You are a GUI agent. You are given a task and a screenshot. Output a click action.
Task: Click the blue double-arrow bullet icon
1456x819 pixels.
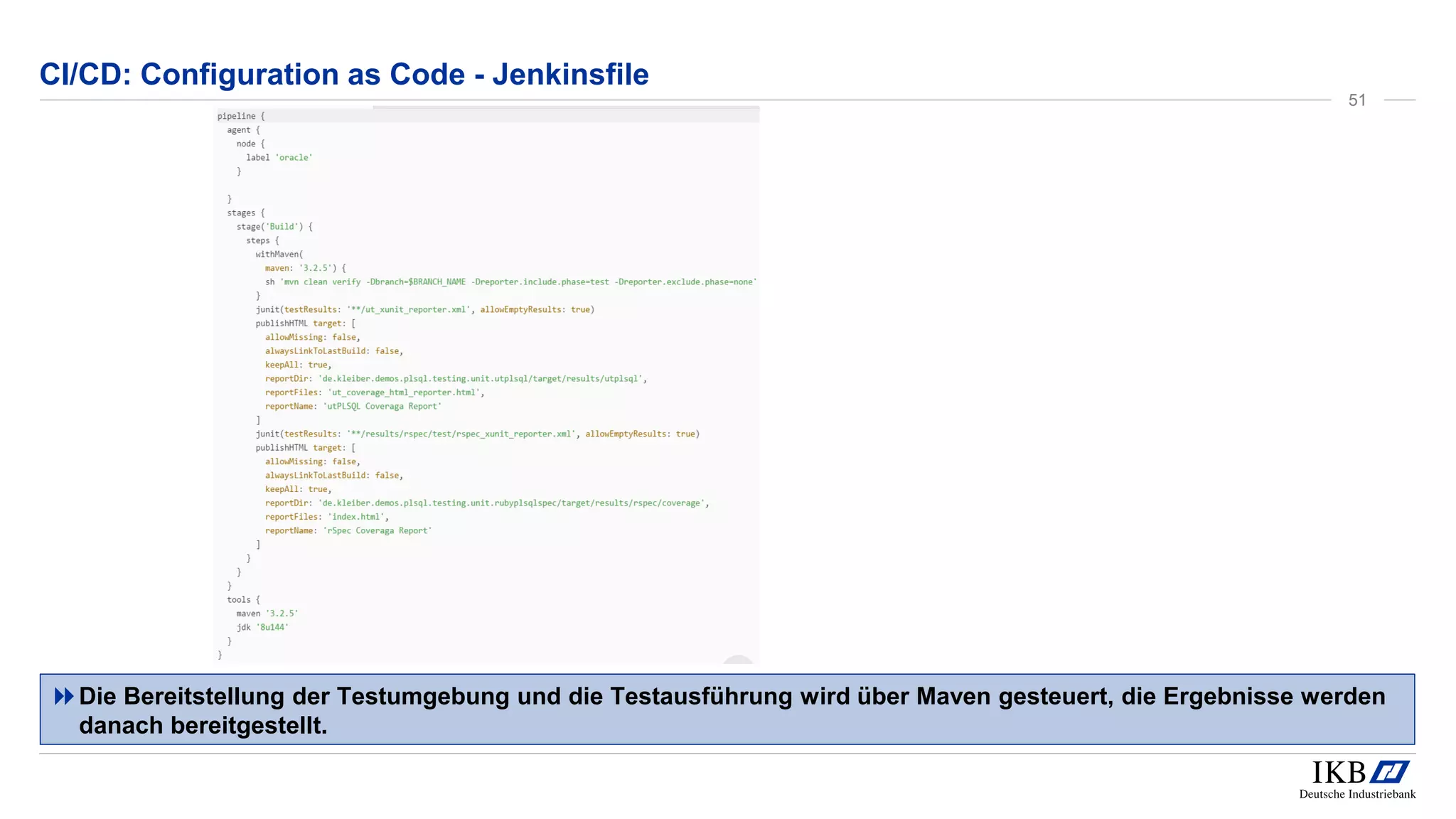[64, 697]
